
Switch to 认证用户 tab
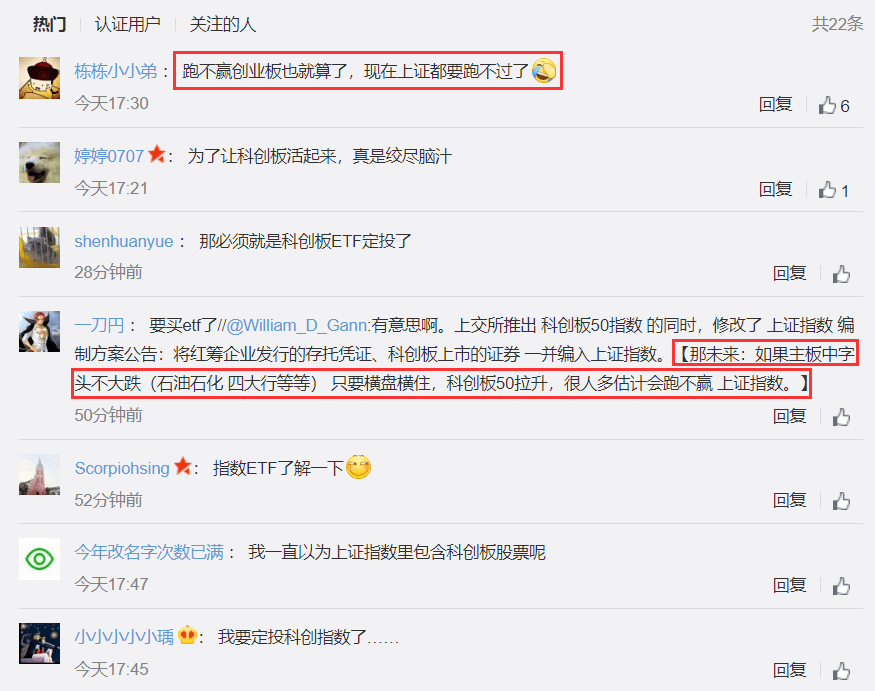128,24
